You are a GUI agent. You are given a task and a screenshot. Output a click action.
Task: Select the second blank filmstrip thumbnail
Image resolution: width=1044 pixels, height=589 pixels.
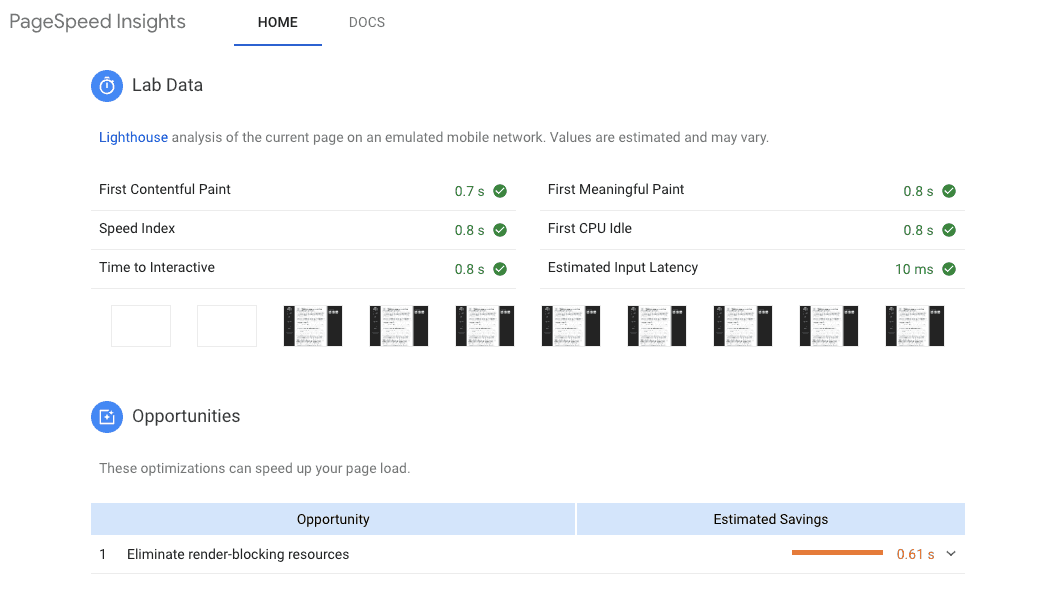click(227, 326)
